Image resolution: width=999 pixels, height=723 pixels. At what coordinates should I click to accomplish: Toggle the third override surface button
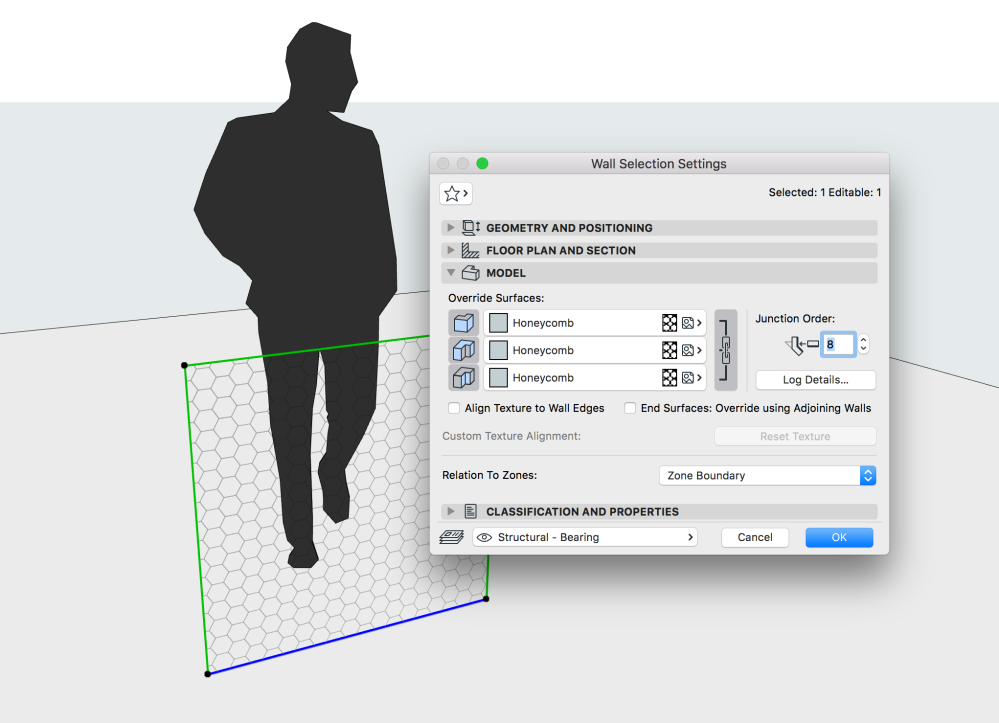point(464,378)
